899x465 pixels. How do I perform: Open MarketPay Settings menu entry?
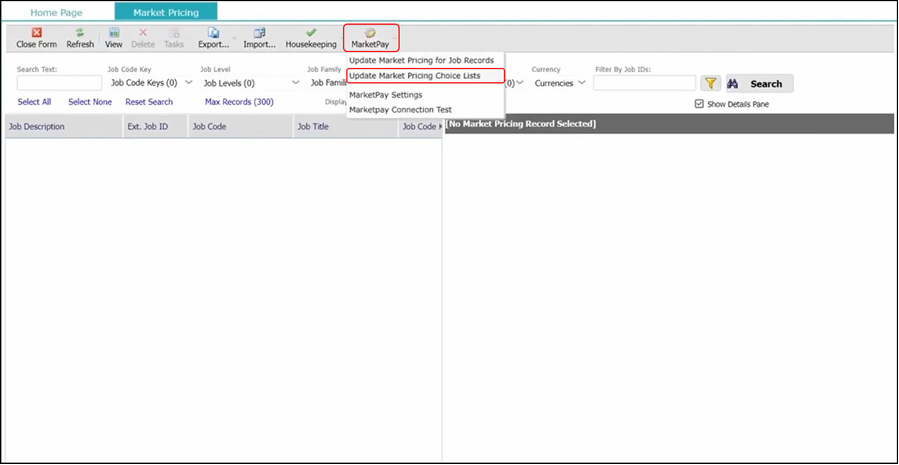click(x=386, y=95)
